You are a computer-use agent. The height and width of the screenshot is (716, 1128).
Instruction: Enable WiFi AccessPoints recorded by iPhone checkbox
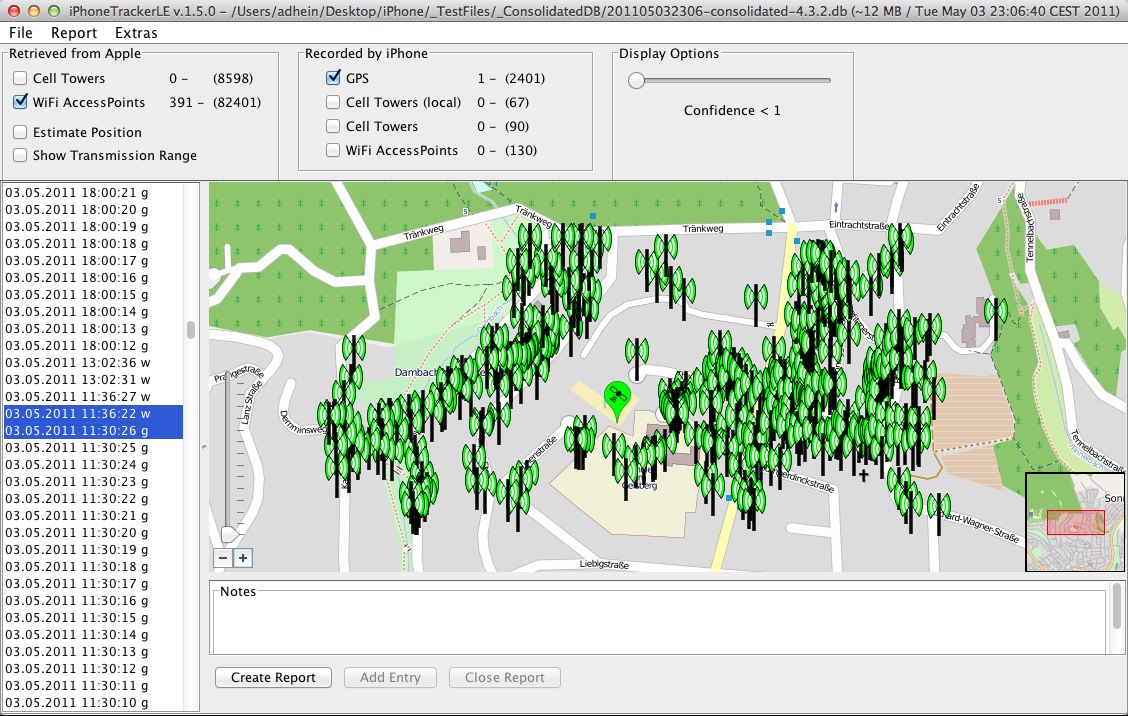tap(333, 150)
